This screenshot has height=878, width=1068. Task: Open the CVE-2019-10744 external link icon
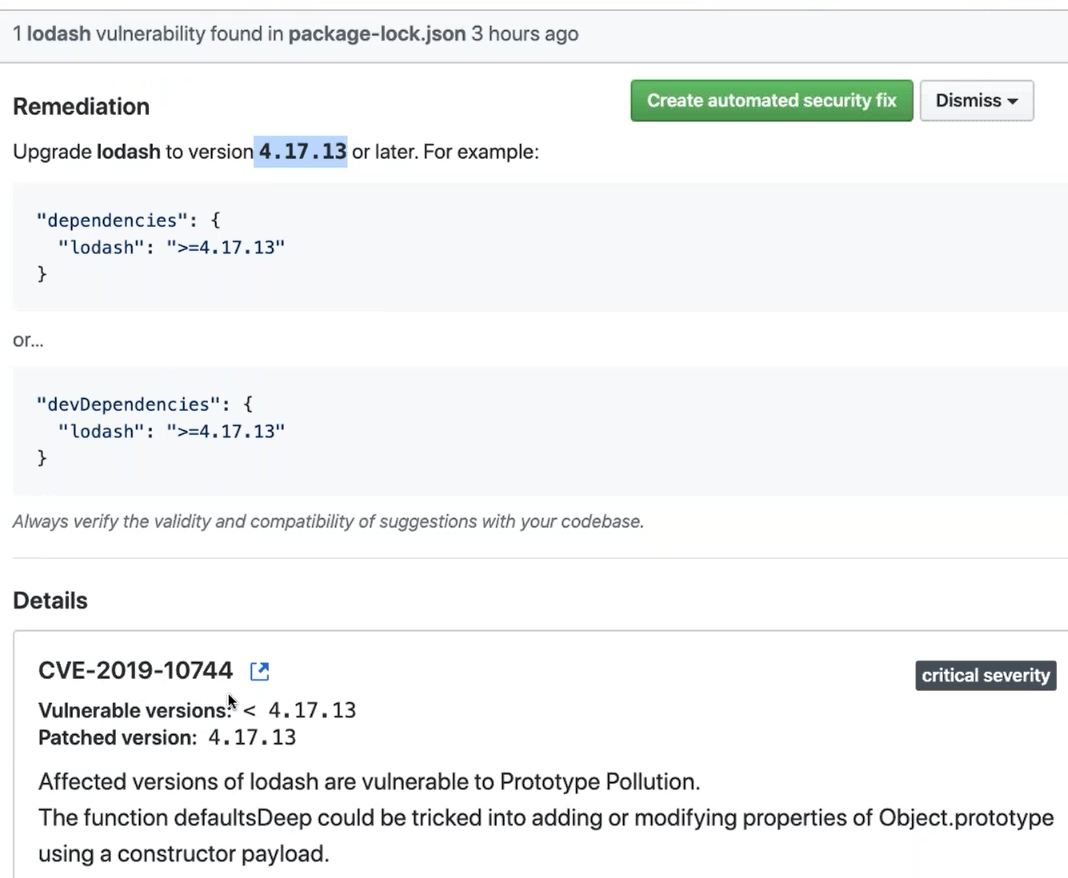pos(260,672)
